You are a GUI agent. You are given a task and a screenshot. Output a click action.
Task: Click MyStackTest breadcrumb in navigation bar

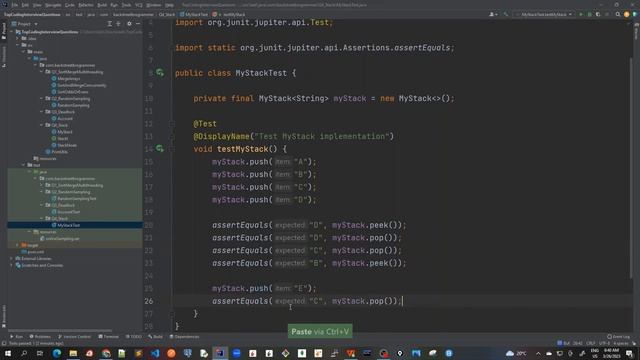tap(193, 14)
